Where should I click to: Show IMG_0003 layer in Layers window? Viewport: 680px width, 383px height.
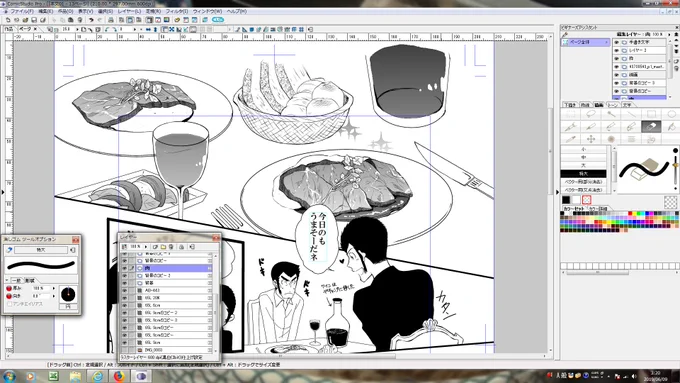124,350
